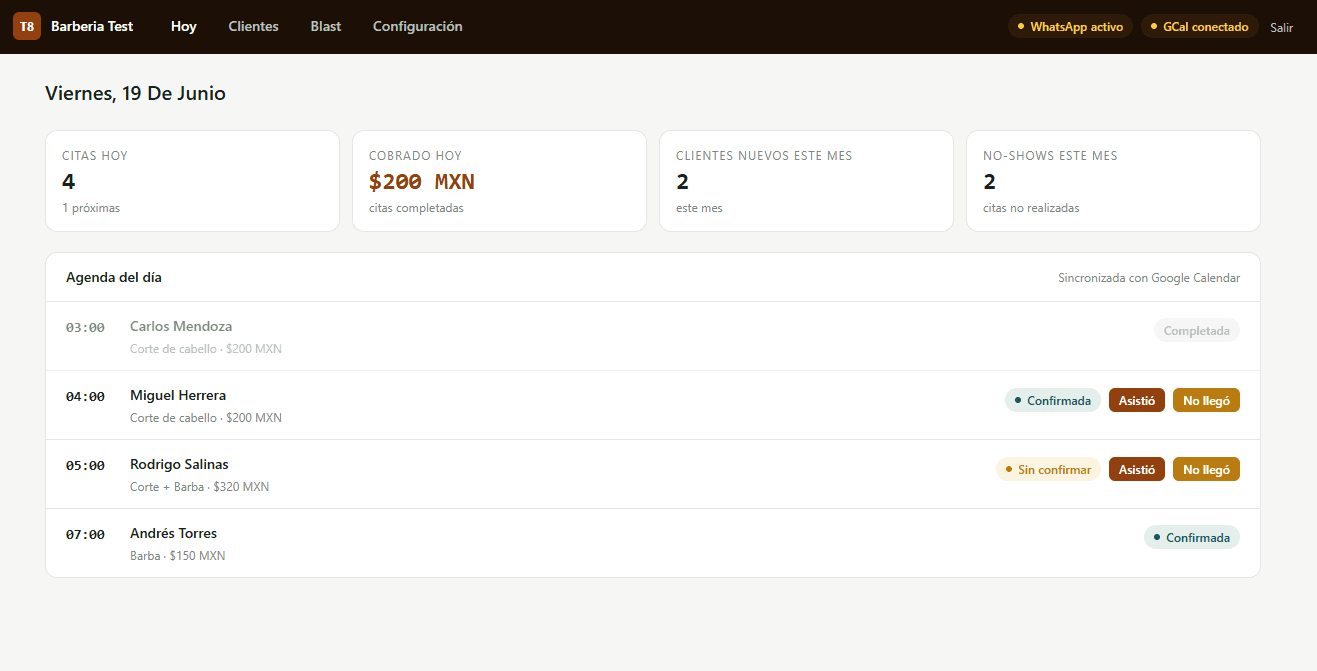1317x671 pixels.
Task: Select the Miguel Herrera client name
Action: point(178,395)
